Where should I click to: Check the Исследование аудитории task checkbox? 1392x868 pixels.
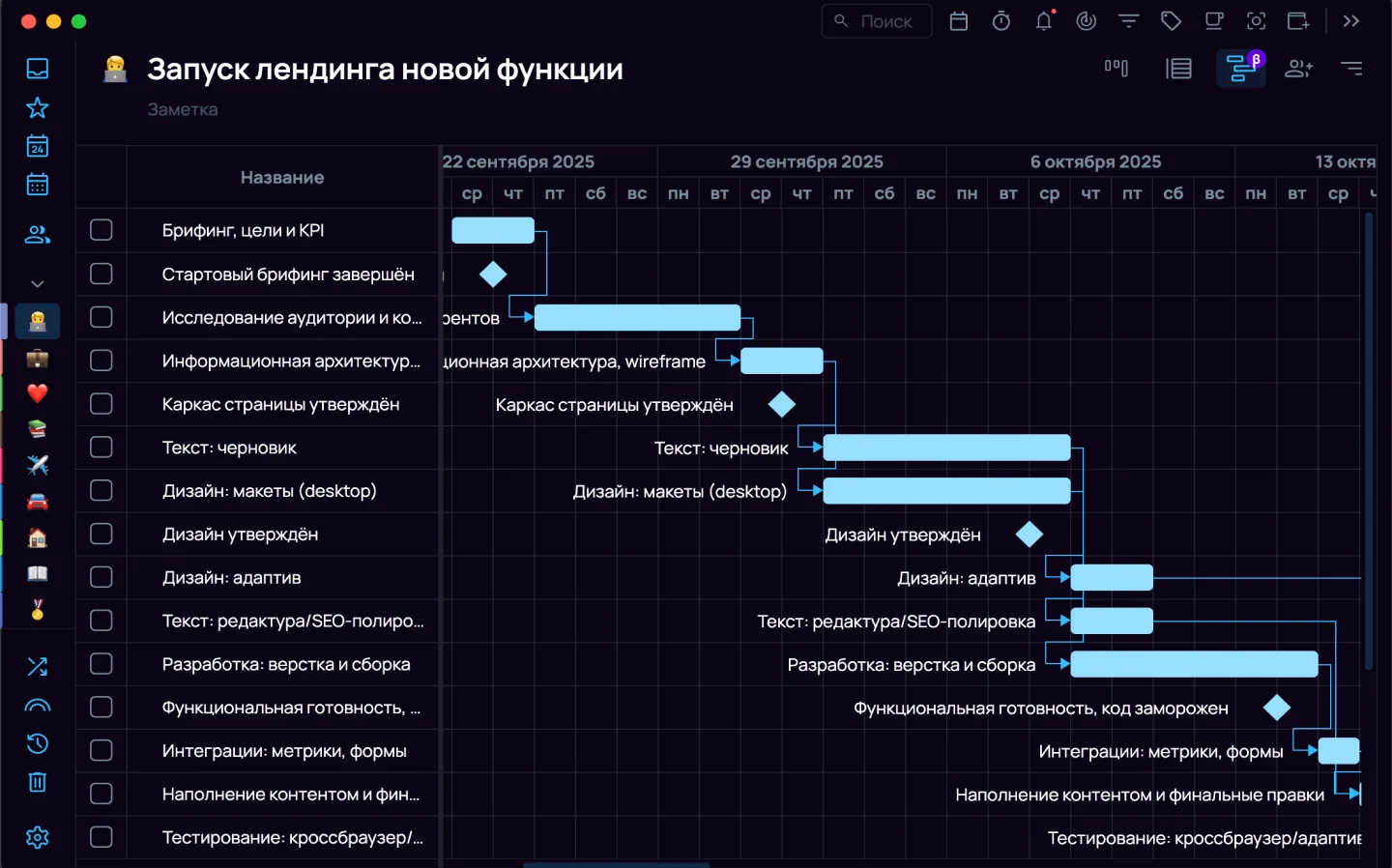[x=101, y=317]
